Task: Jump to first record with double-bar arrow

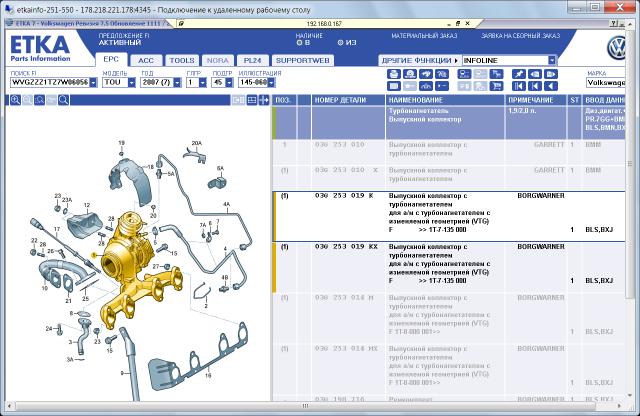Action: click(x=518, y=86)
